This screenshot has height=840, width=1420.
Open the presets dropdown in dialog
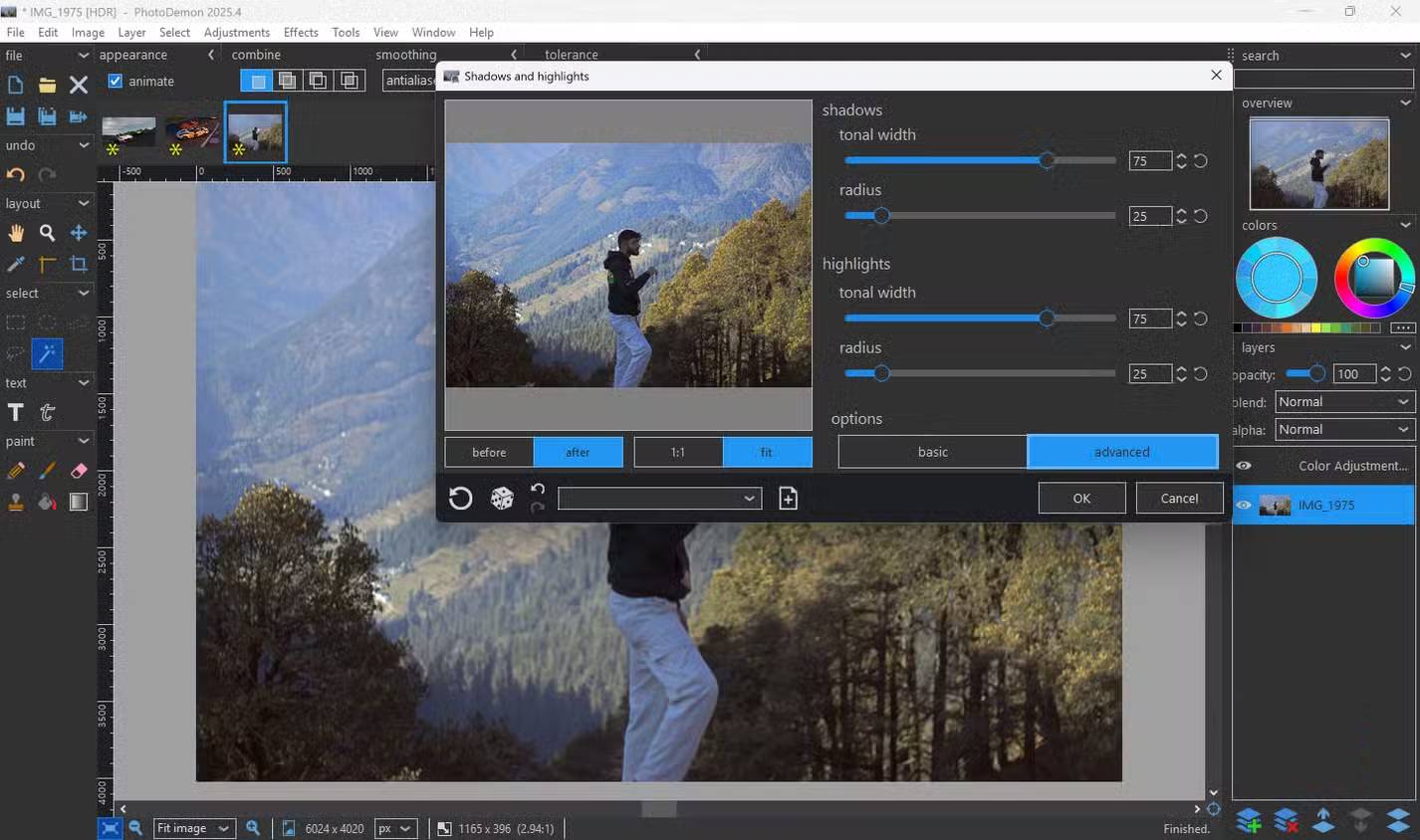coord(659,498)
